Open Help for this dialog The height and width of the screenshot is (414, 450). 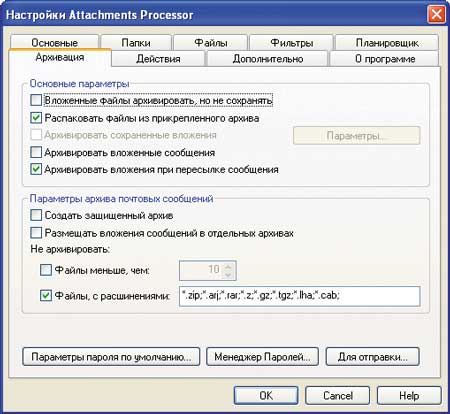tap(409, 396)
